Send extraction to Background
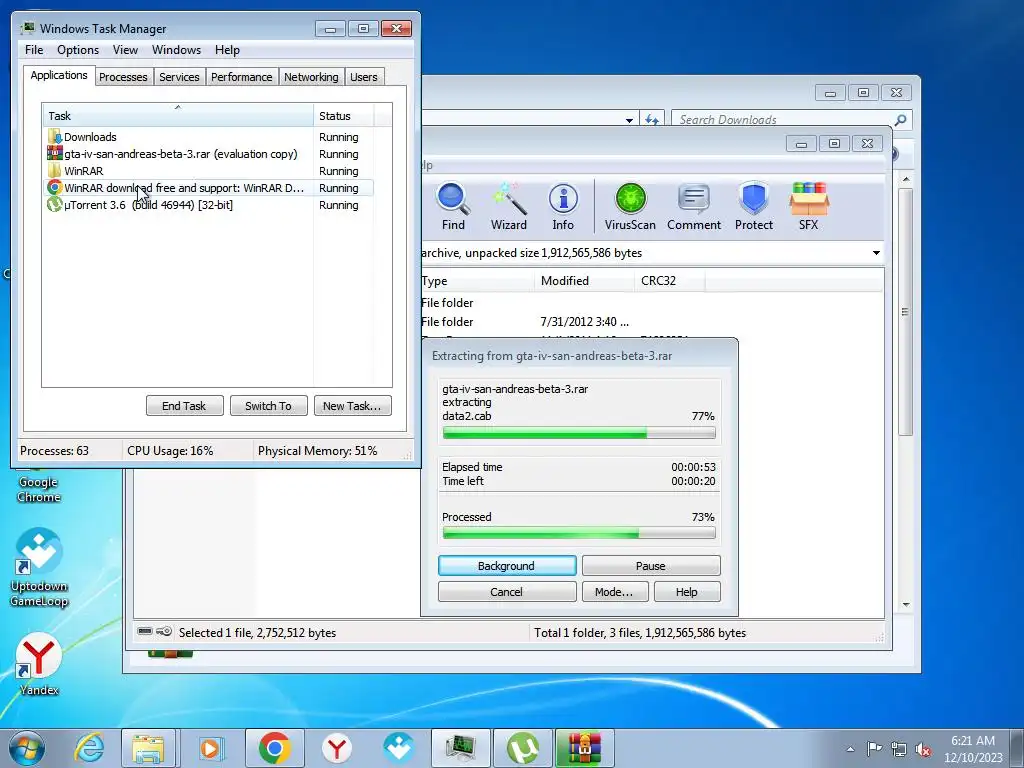Screen dimensions: 1024x768 click(507, 566)
